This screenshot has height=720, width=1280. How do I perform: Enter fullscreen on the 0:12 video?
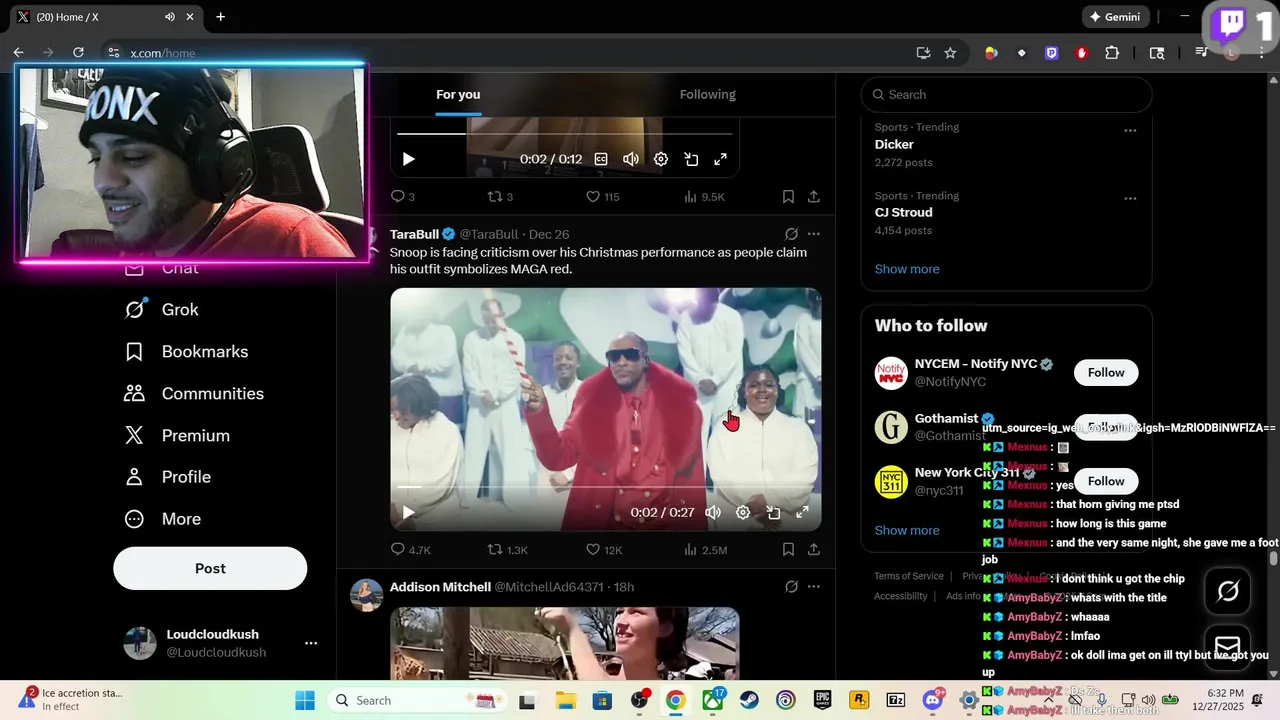click(720, 159)
